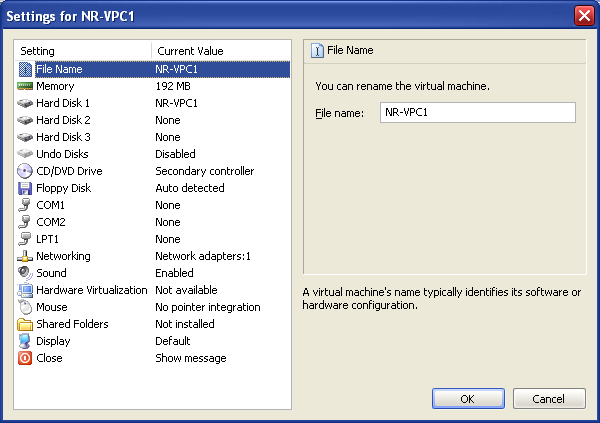Click the 'Enabled' value for Sound
The height and width of the screenshot is (423, 600).
pos(174,273)
